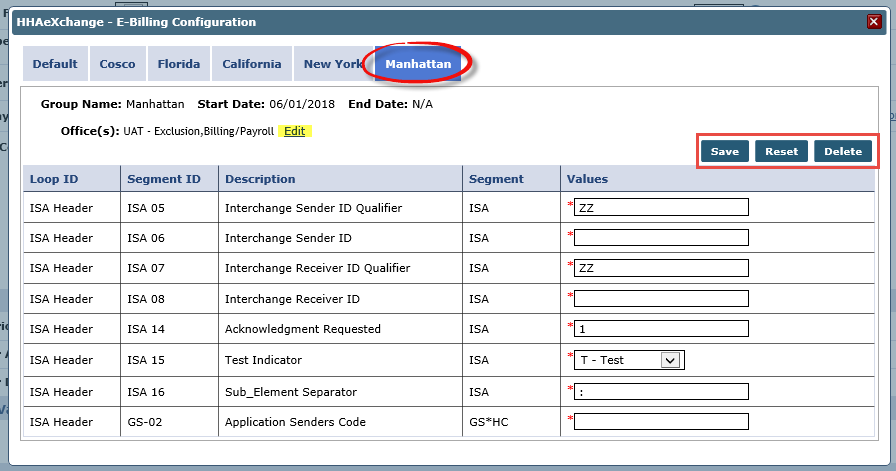Click the Edit link for Office(s)
Viewport: 896px width, 471px height.
[295, 131]
